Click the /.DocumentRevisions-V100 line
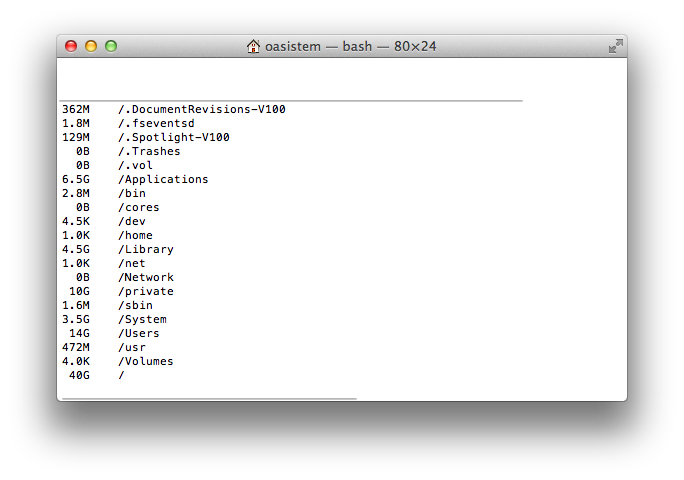The width and height of the screenshot is (684, 480). pos(201,109)
